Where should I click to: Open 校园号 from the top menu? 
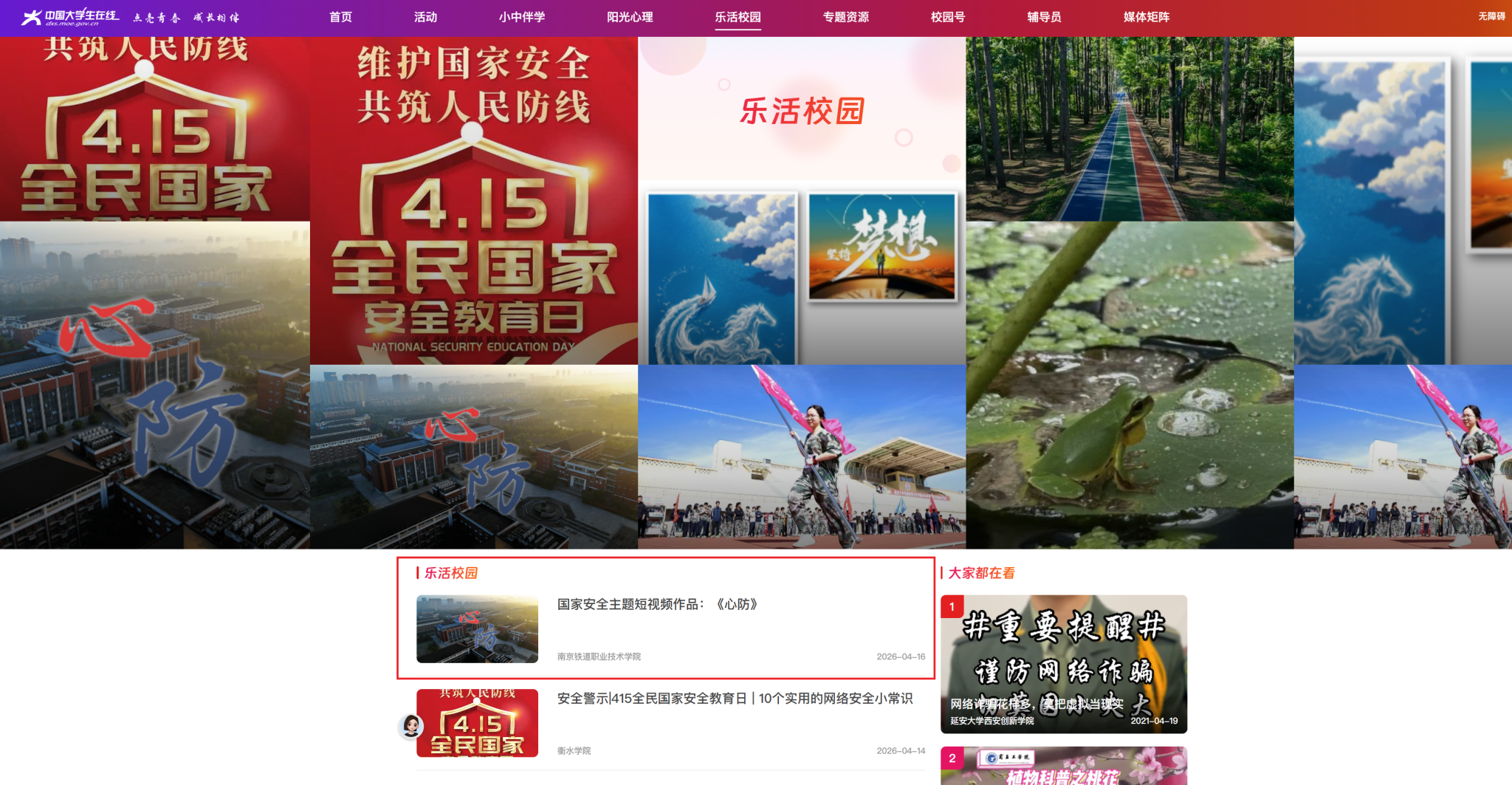point(947,17)
